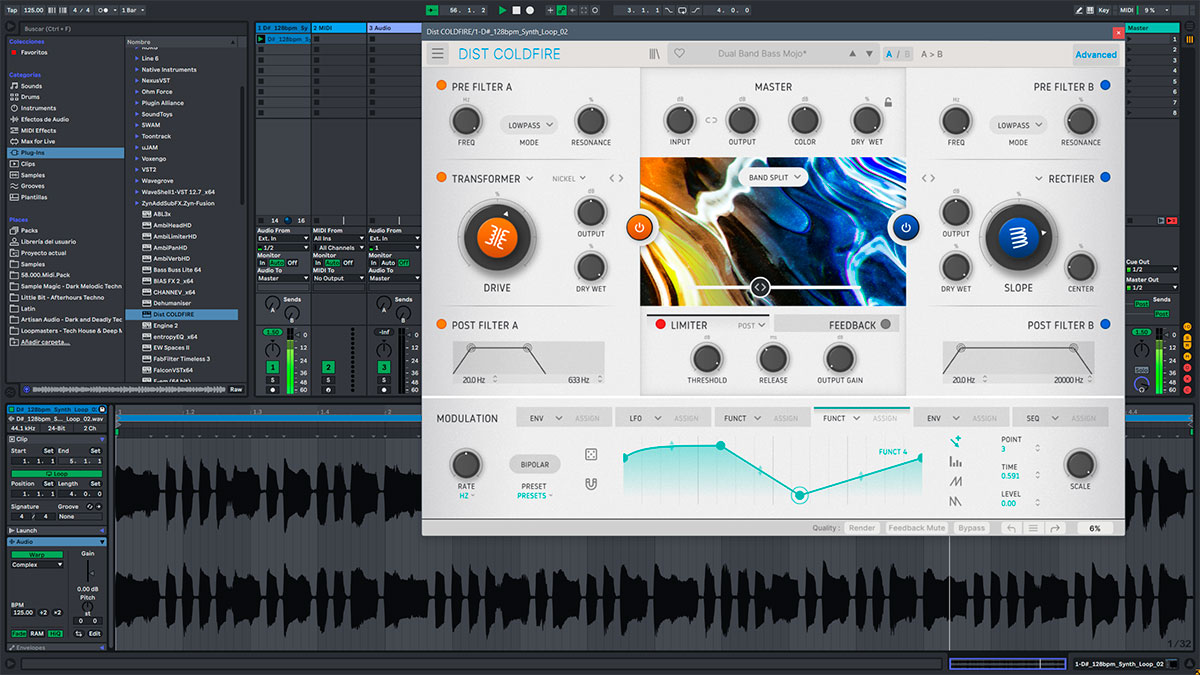Screen dimensions: 1200x675
Task: Click the dice randomize icon in Modulation
Action: pyautogui.click(x=591, y=455)
